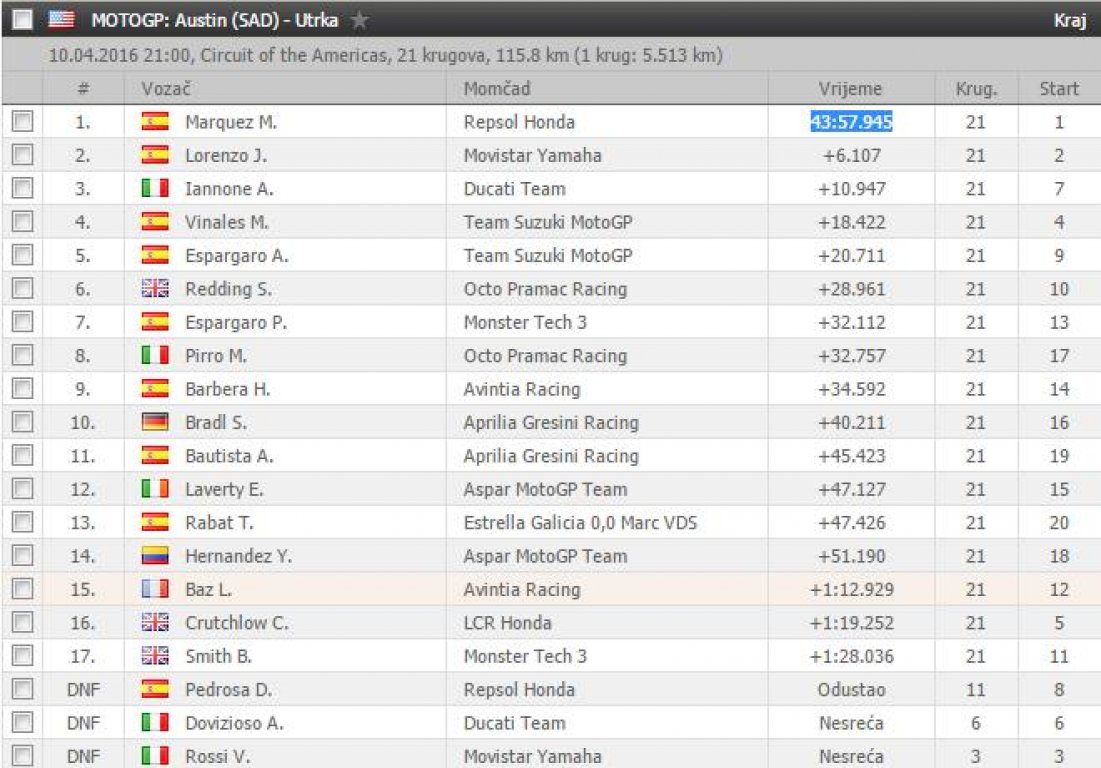Image resolution: width=1101 pixels, height=768 pixels.
Task: Click the # position column header
Action: click(x=83, y=88)
